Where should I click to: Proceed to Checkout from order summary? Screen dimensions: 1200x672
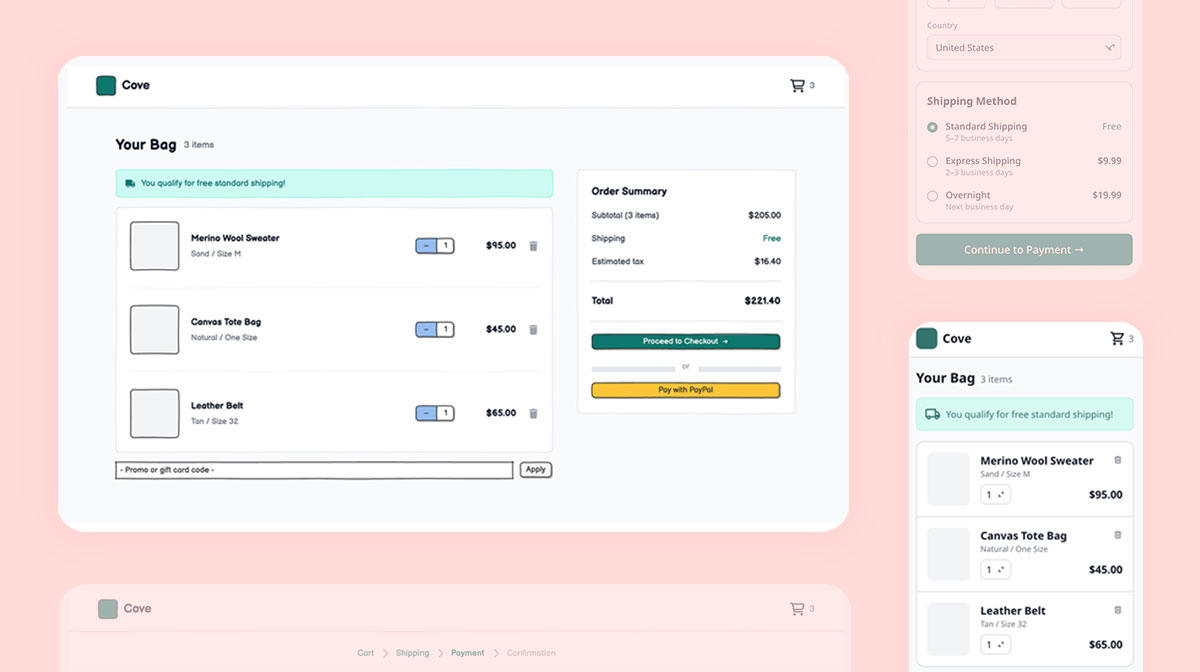[686, 342]
